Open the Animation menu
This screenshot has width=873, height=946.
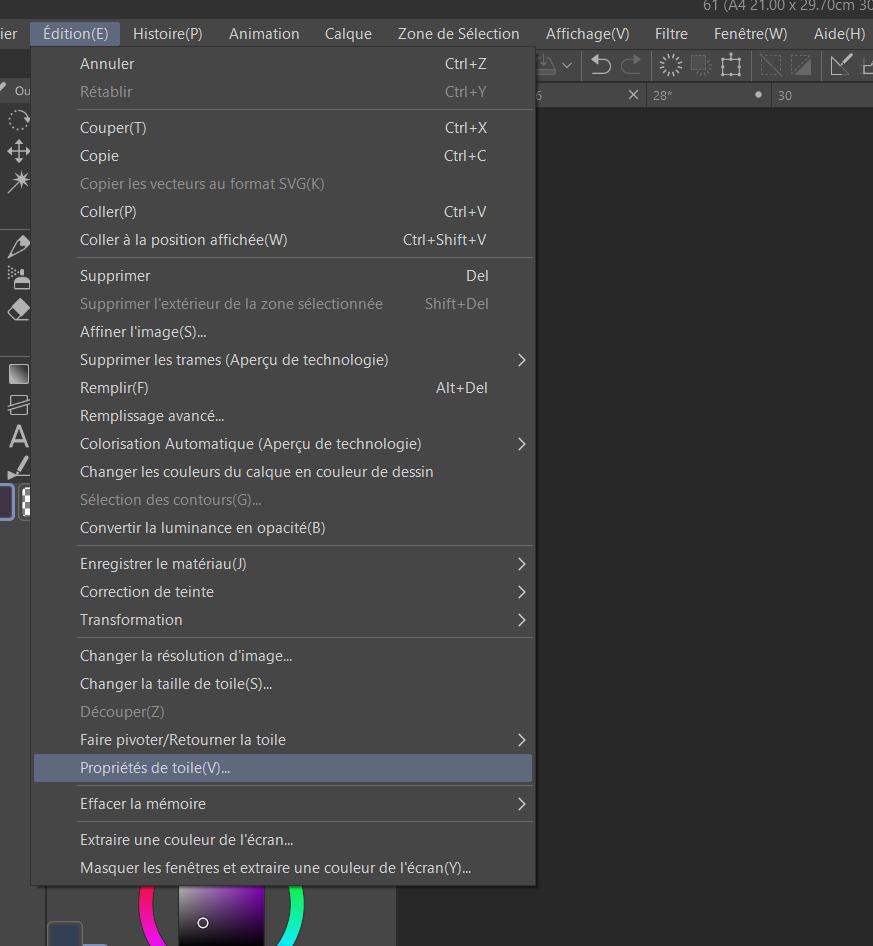point(264,34)
